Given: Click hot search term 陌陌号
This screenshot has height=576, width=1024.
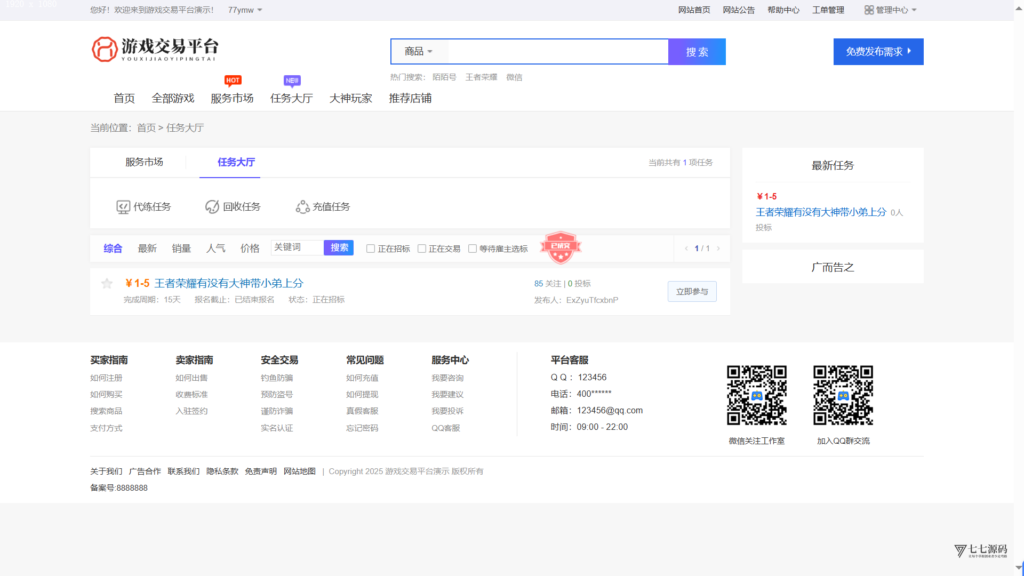Looking at the screenshot, I should (444, 77).
